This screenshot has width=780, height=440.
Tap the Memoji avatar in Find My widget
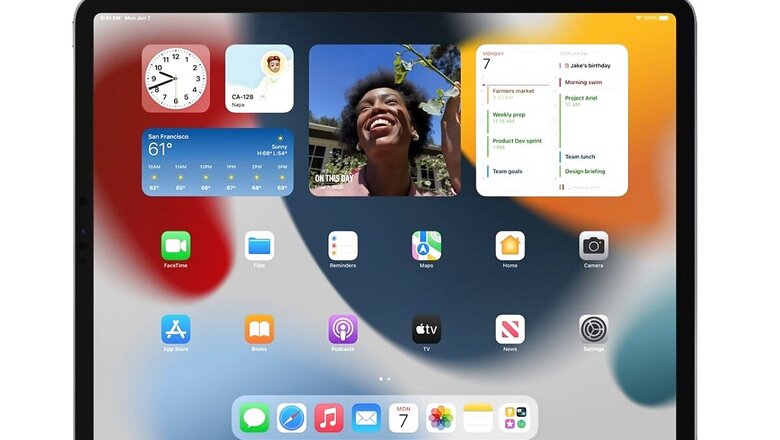[273, 63]
